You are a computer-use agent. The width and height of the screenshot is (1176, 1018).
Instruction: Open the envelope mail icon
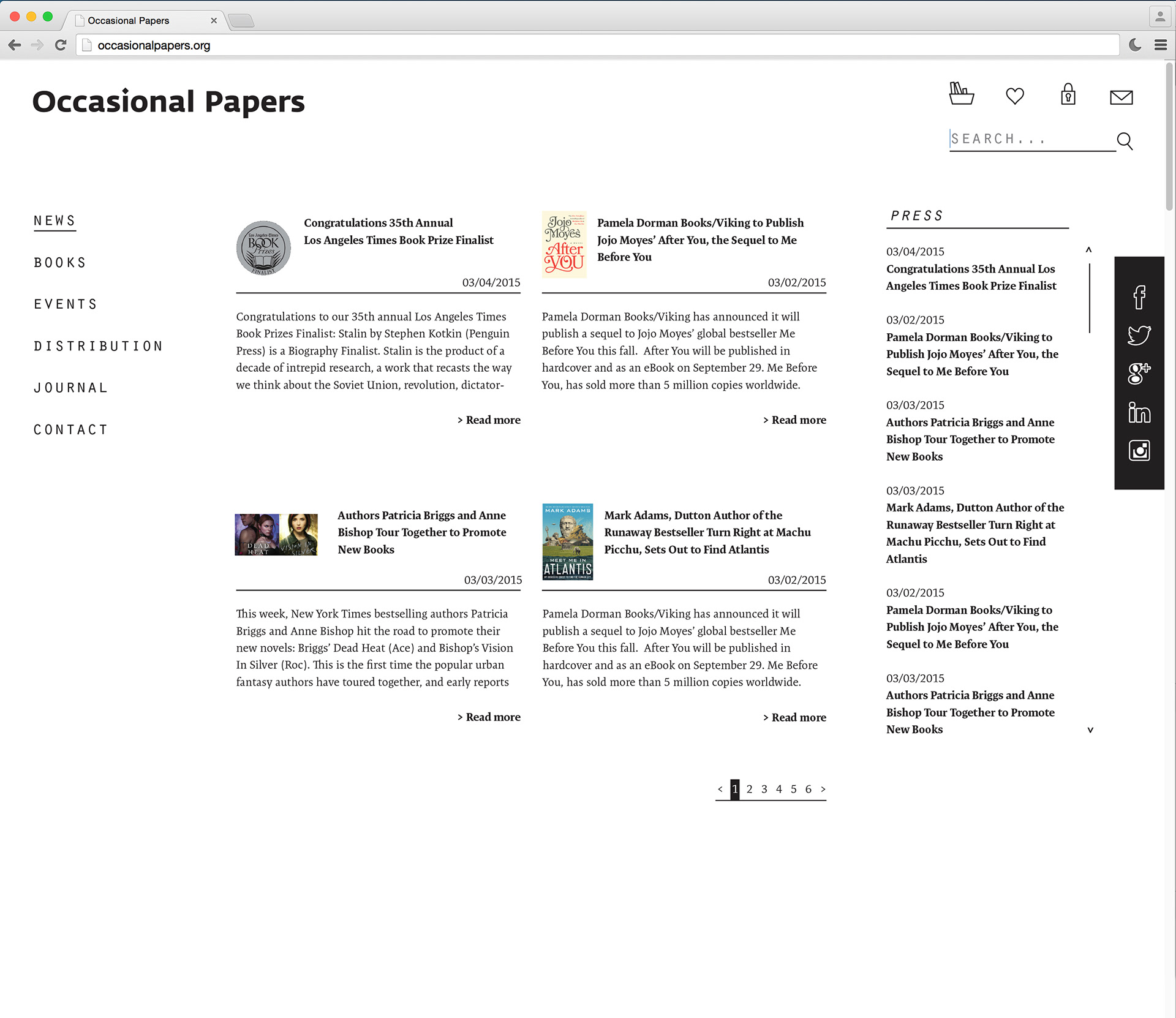pyautogui.click(x=1121, y=97)
